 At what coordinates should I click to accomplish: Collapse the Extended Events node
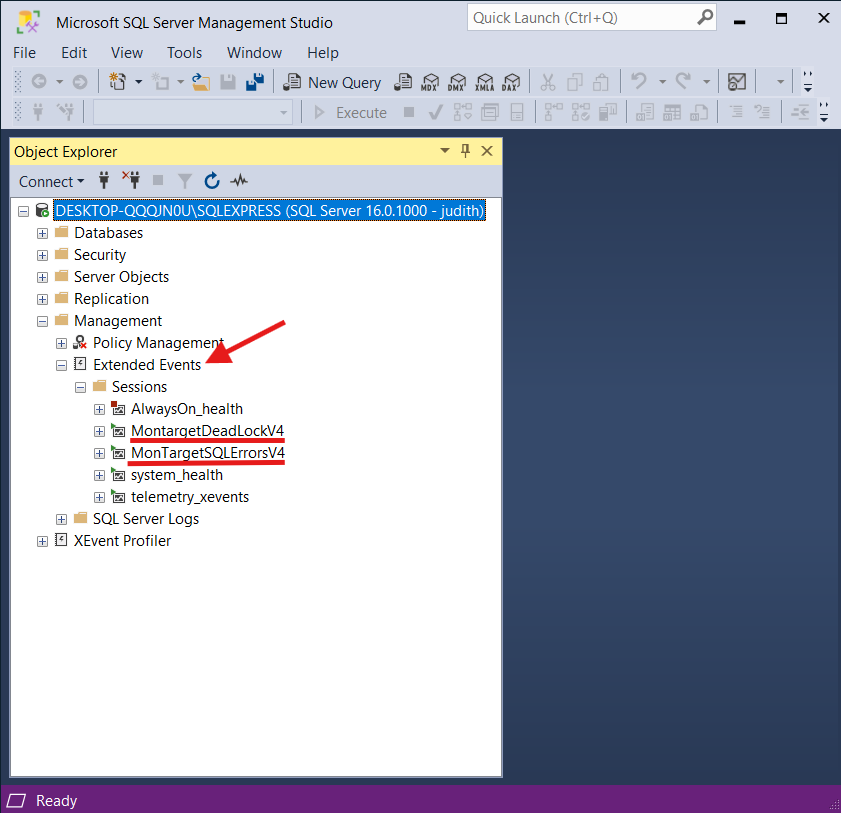pyautogui.click(x=62, y=365)
